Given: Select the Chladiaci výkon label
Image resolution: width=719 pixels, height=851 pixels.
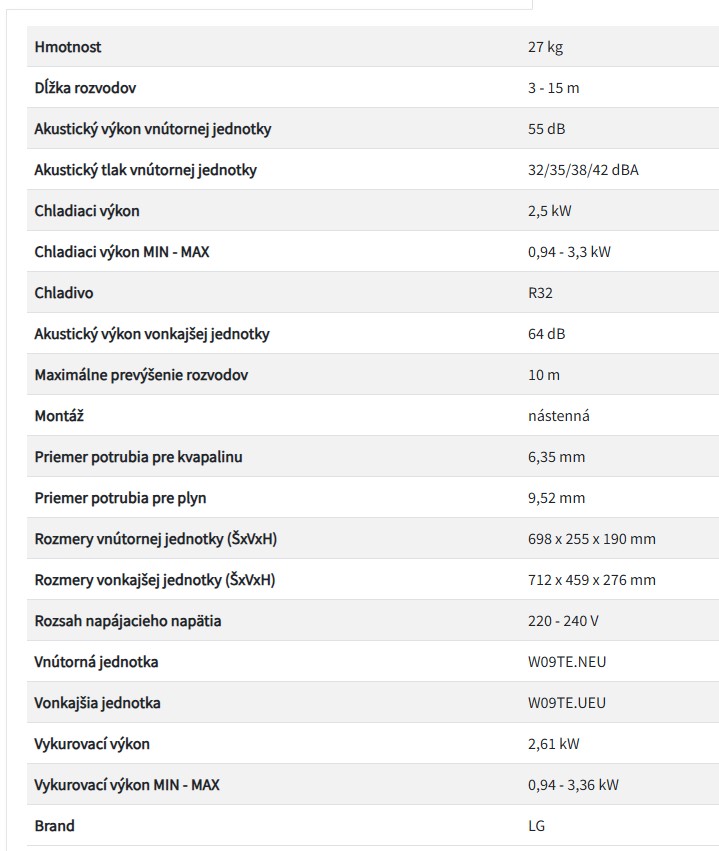Looking at the screenshot, I should click(87, 211).
